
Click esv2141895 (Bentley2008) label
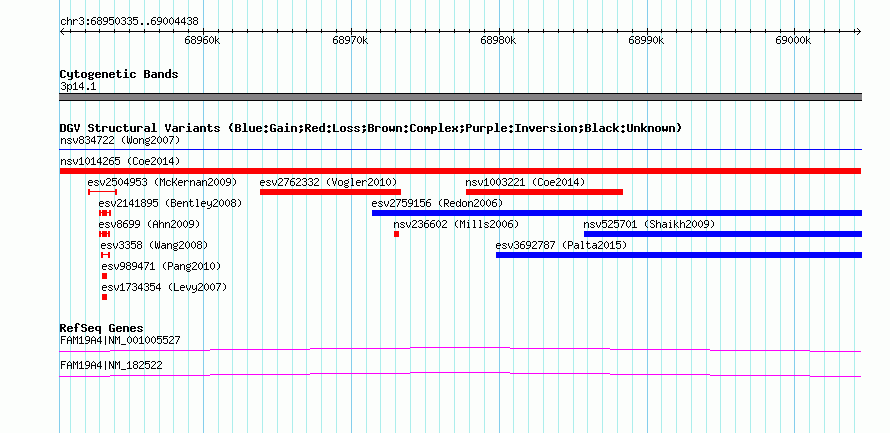click(x=170, y=203)
